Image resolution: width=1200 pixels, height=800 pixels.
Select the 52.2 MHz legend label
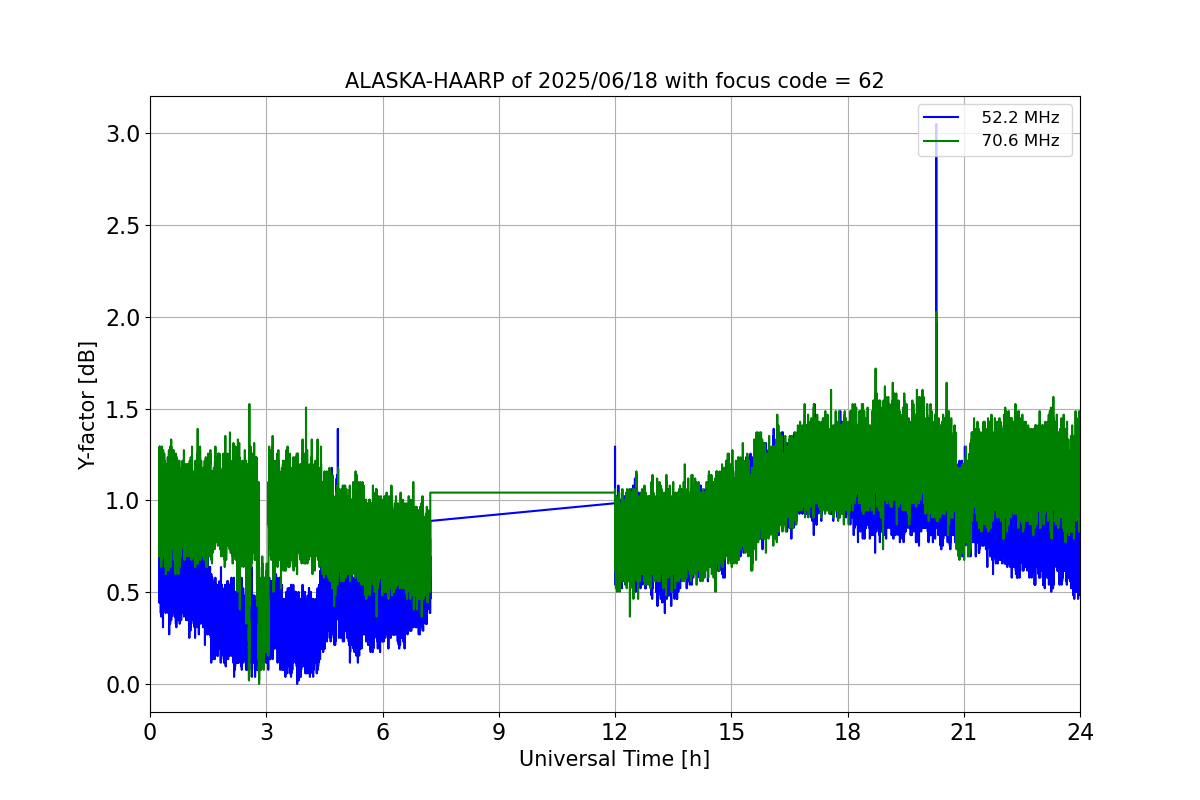click(1020, 118)
